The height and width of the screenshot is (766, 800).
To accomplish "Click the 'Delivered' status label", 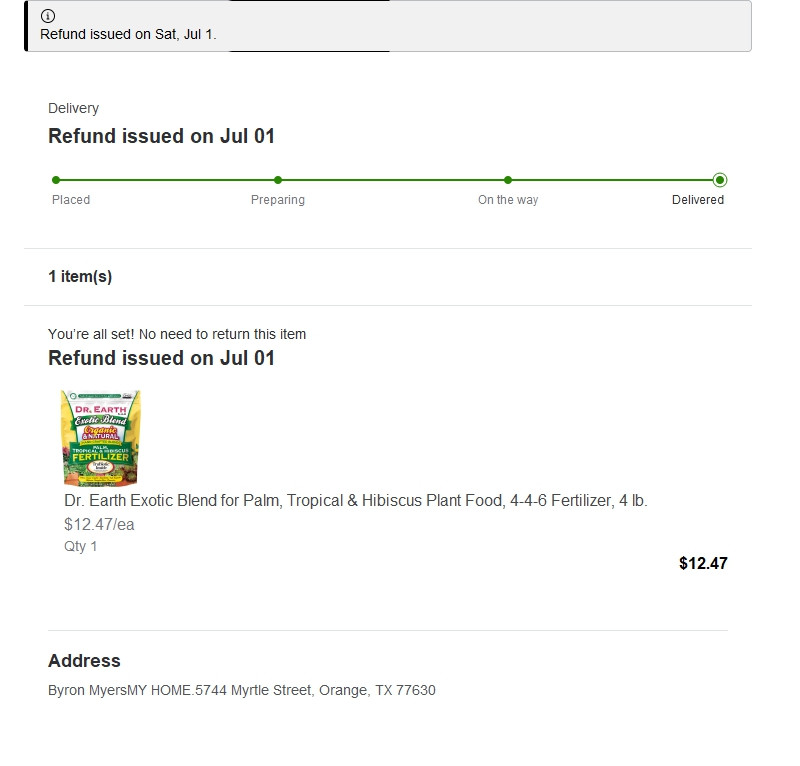I will pos(698,200).
